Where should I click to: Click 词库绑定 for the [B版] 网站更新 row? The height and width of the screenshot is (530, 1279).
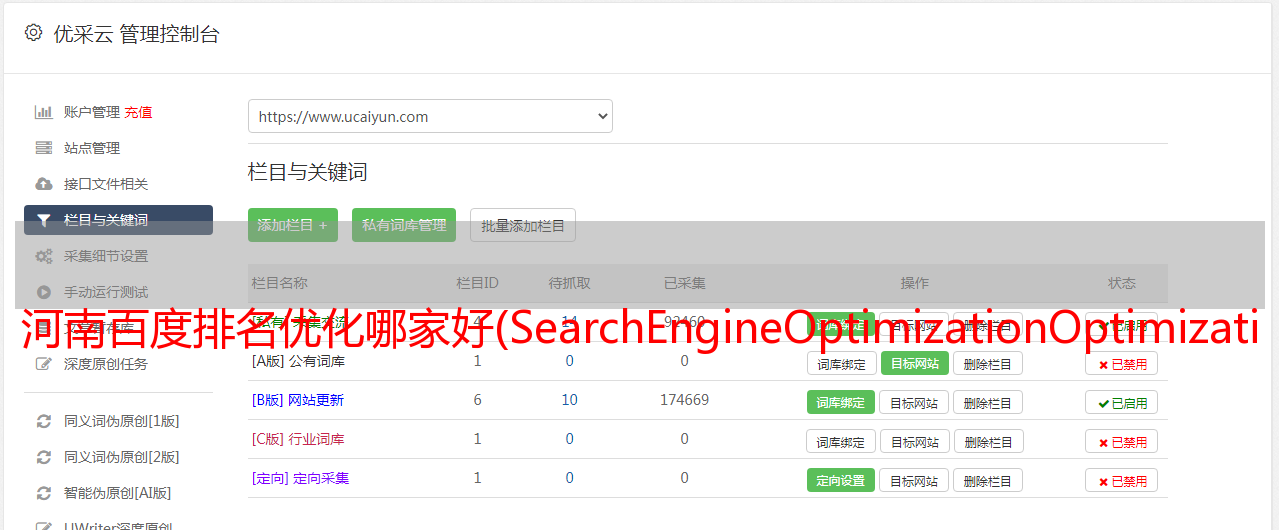841,403
